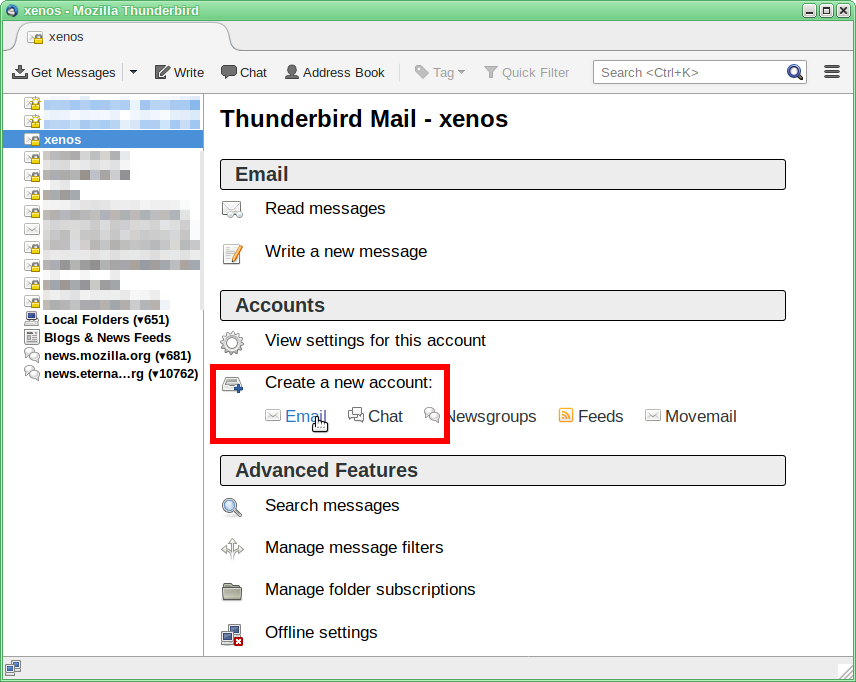This screenshot has width=856, height=682.
Task: Select news.eterna...rg newsgroup account
Action: tap(121, 373)
